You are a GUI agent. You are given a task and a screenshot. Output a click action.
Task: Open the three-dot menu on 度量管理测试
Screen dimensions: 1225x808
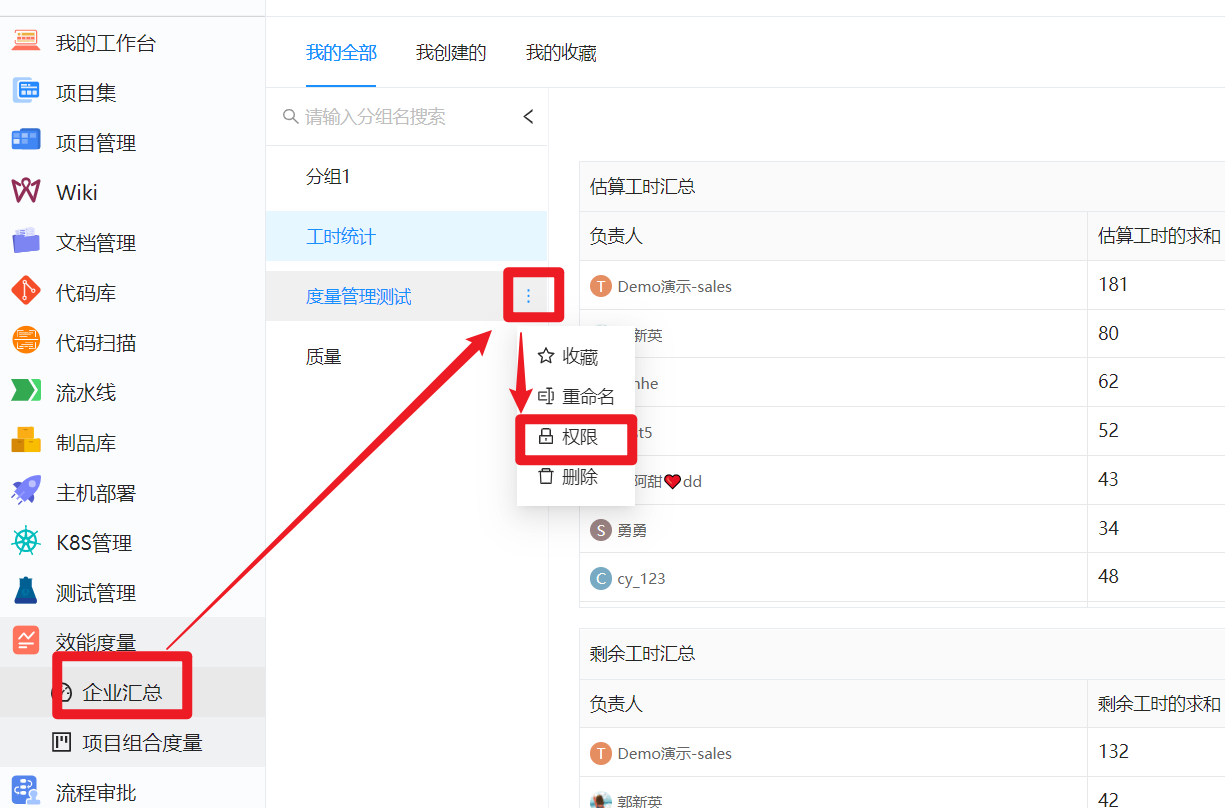click(x=529, y=294)
